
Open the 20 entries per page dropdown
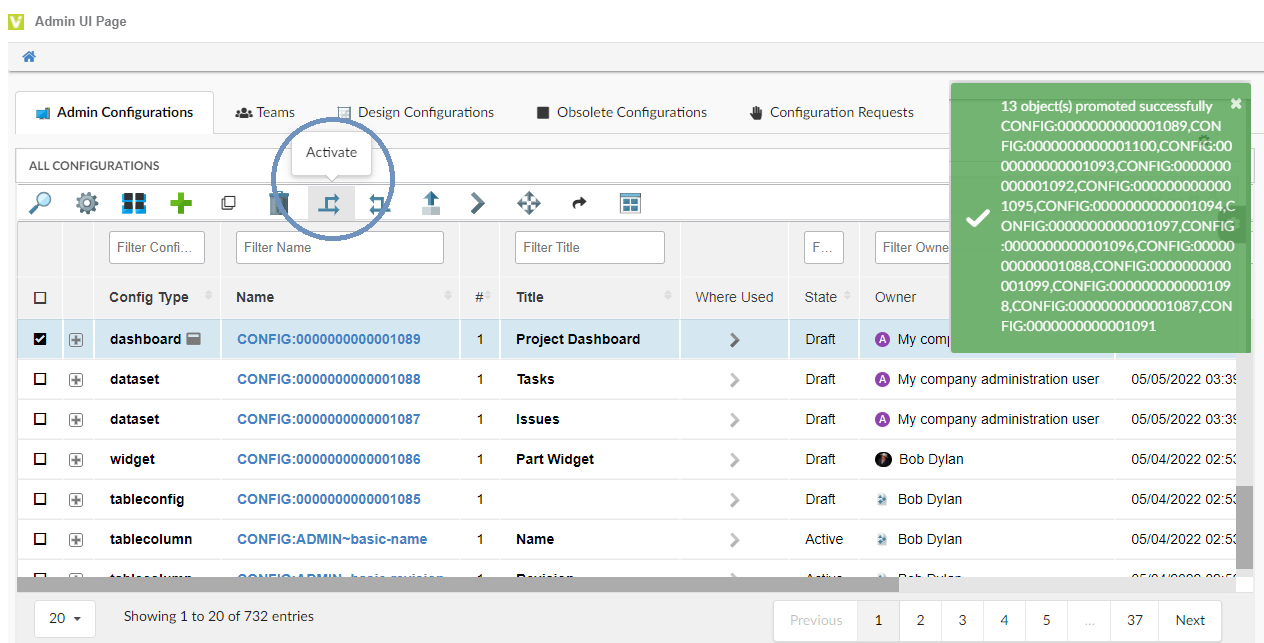point(65,618)
